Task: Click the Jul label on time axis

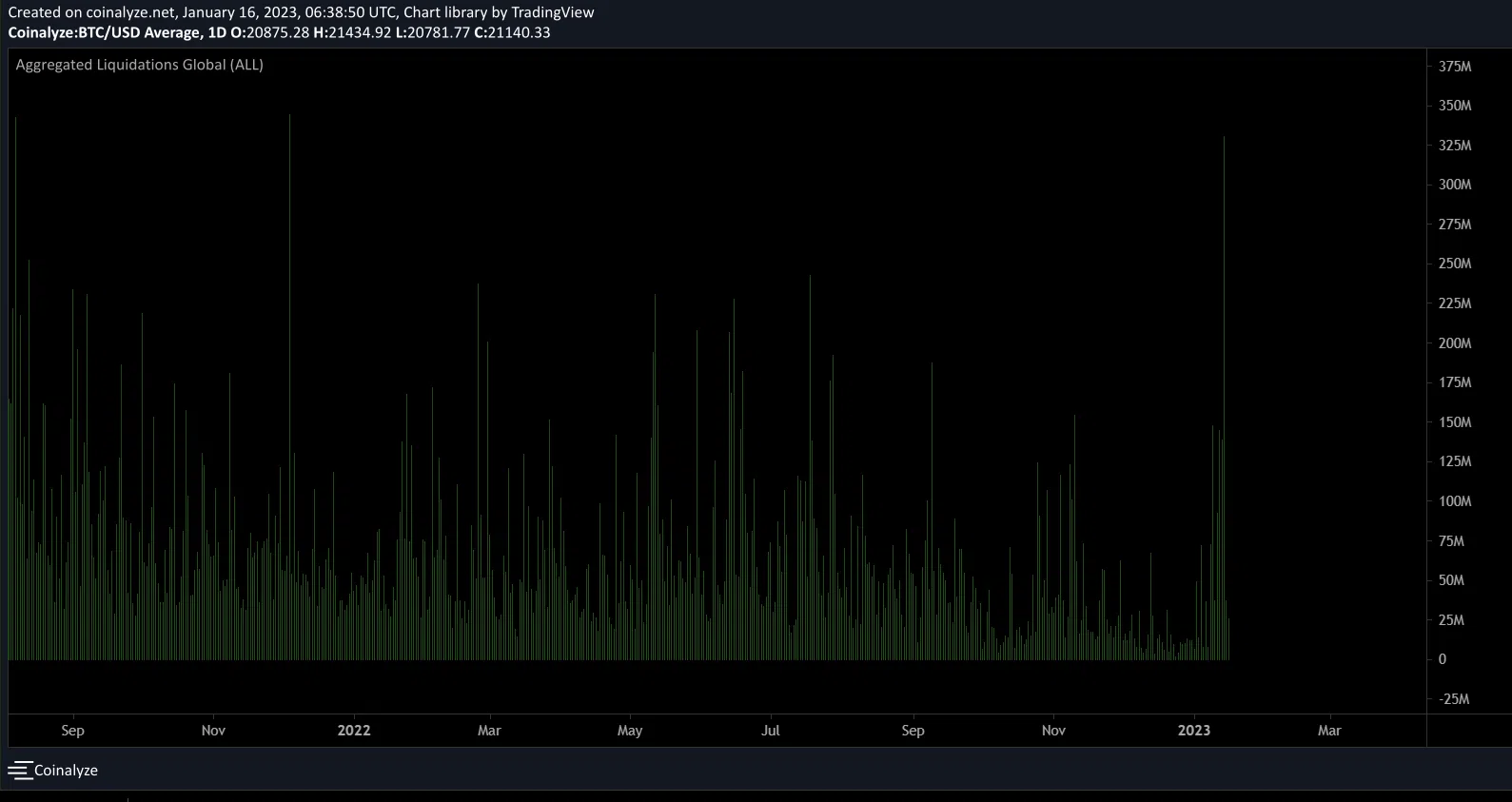Action: point(771,731)
